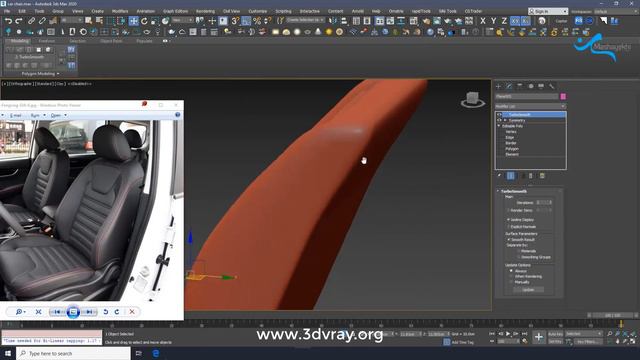Click the Pin Stack icon below modifier stack
Viewport: 640px width, 360px height.
[499, 176]
